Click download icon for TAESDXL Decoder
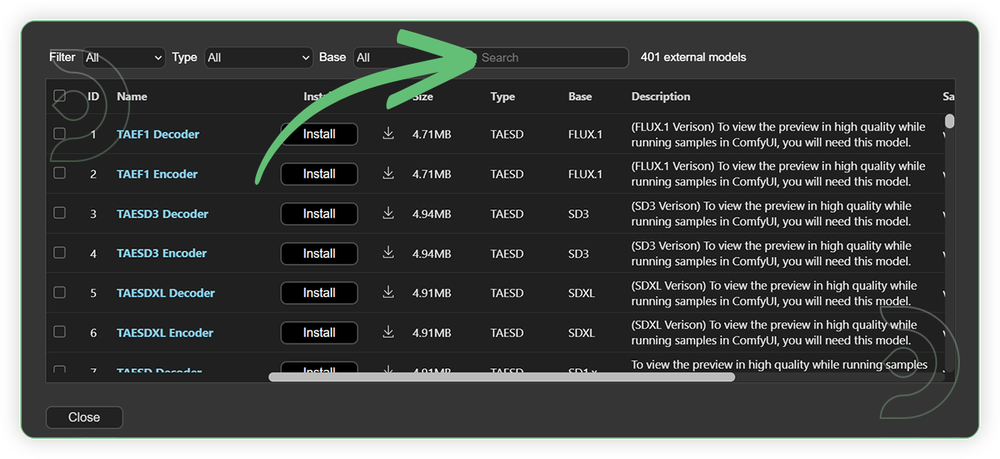 pos(388,293)
